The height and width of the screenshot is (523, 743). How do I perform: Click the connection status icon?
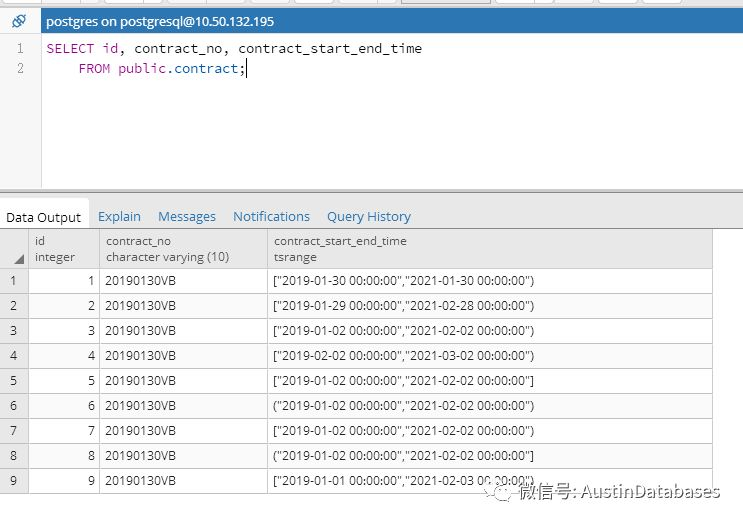coord(19,21)
